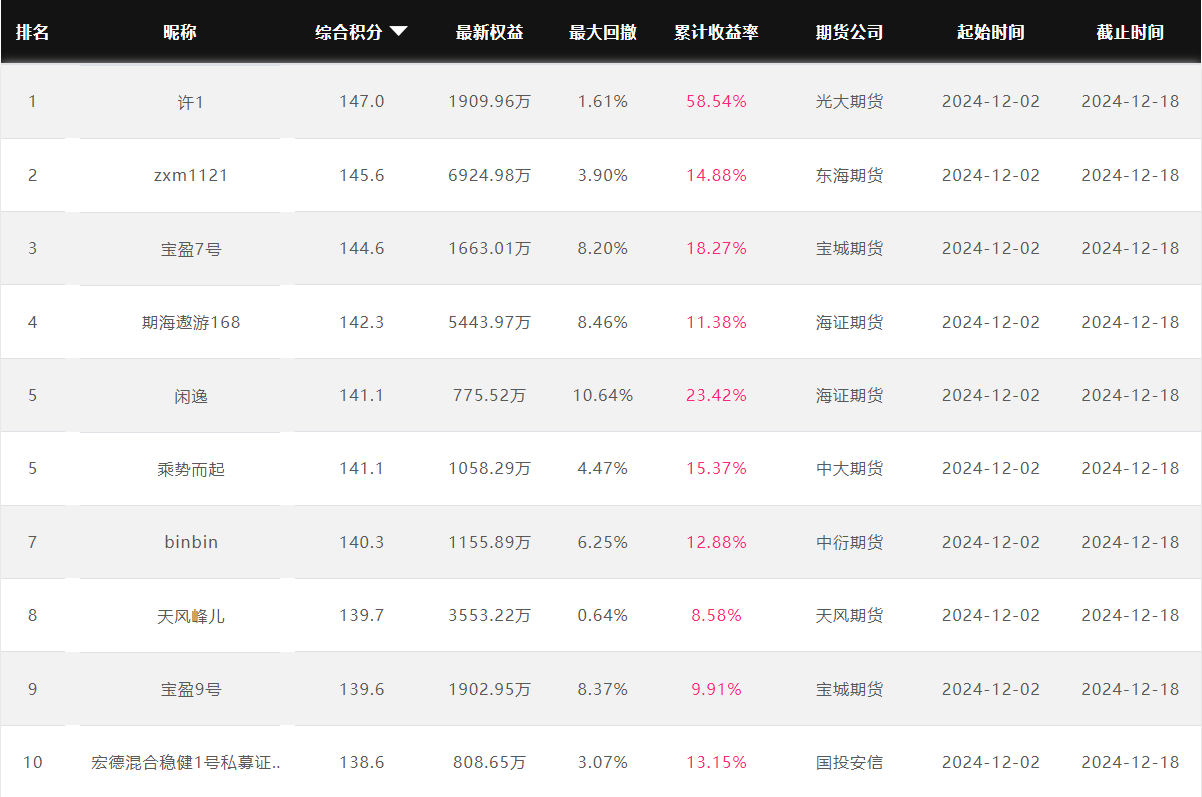
Task: Click the 最新权益 column header
Action: pyautogui.click(x=489, y=32)
